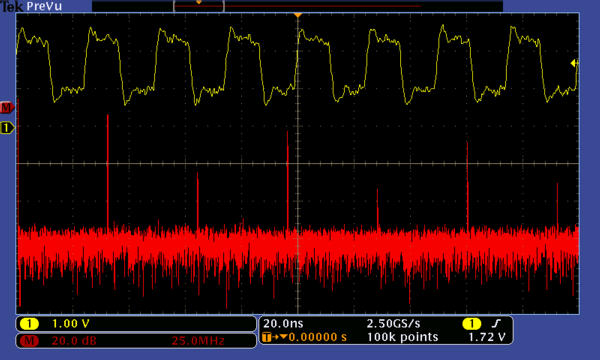Click the rising edge trigger slope icon
The height and width of the screenshot is (360, 600).
coord(496,324)
